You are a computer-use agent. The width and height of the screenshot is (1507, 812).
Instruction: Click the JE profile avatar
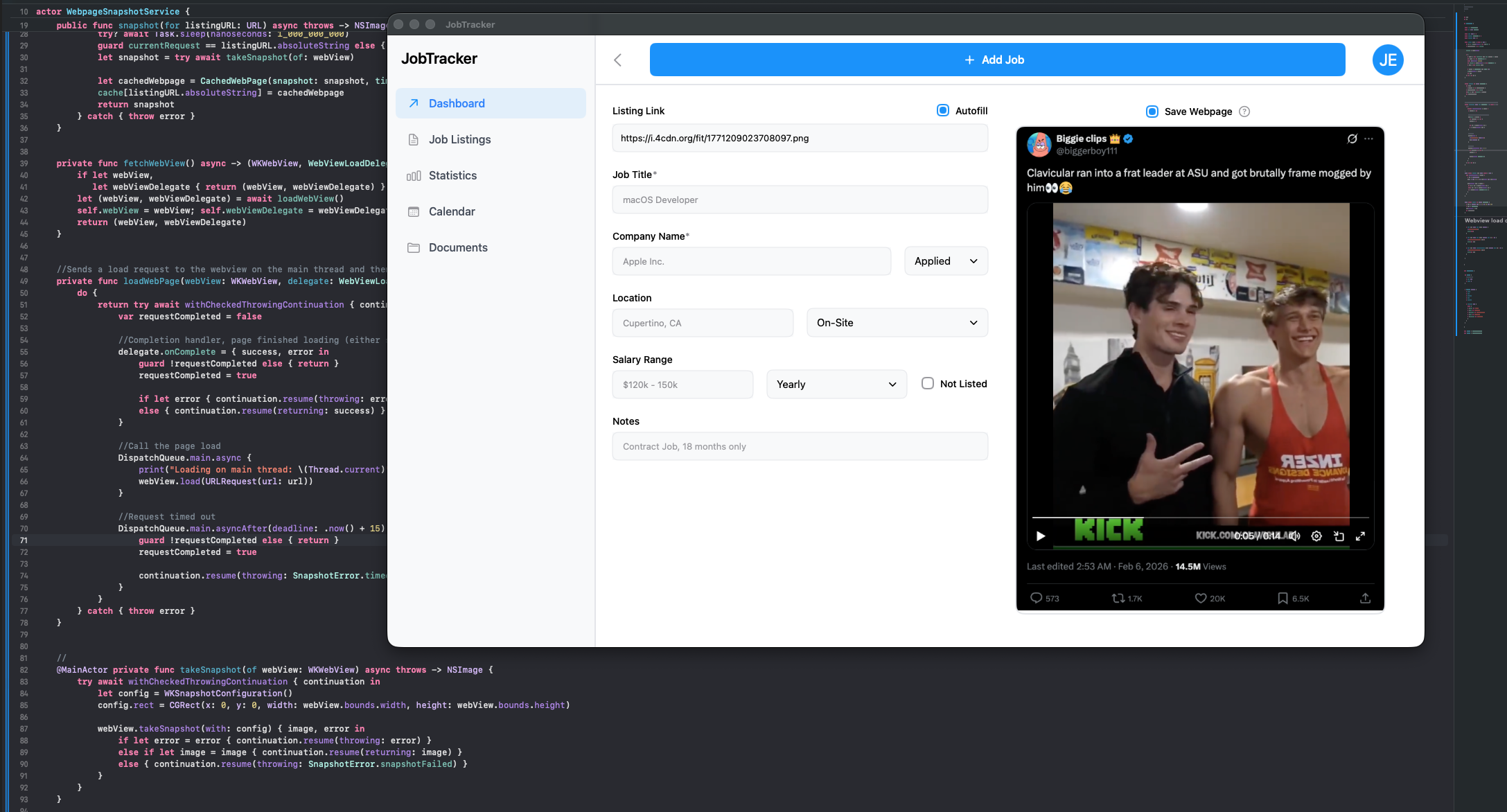click(1387, 60)
